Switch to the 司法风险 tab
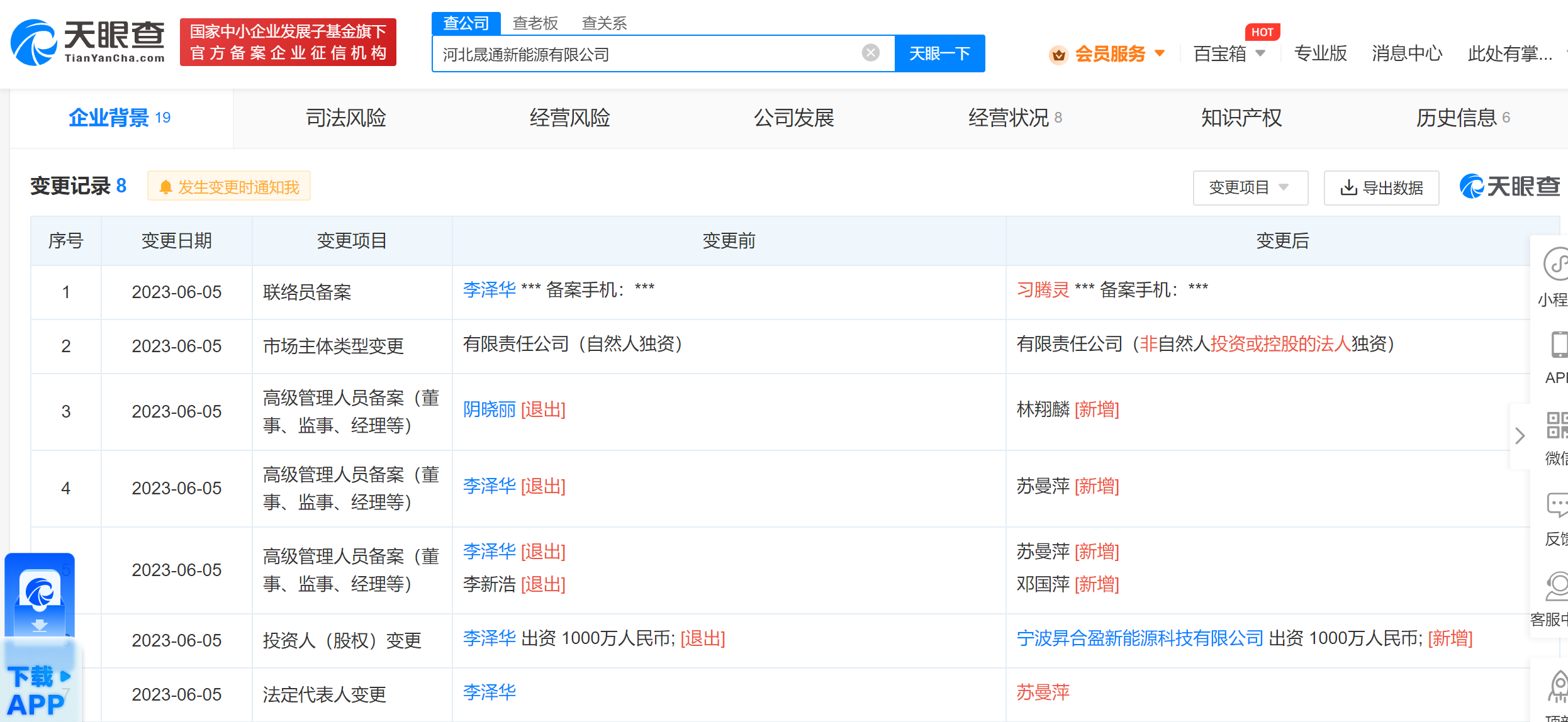 pyautogui.click(x=345, y=118)
